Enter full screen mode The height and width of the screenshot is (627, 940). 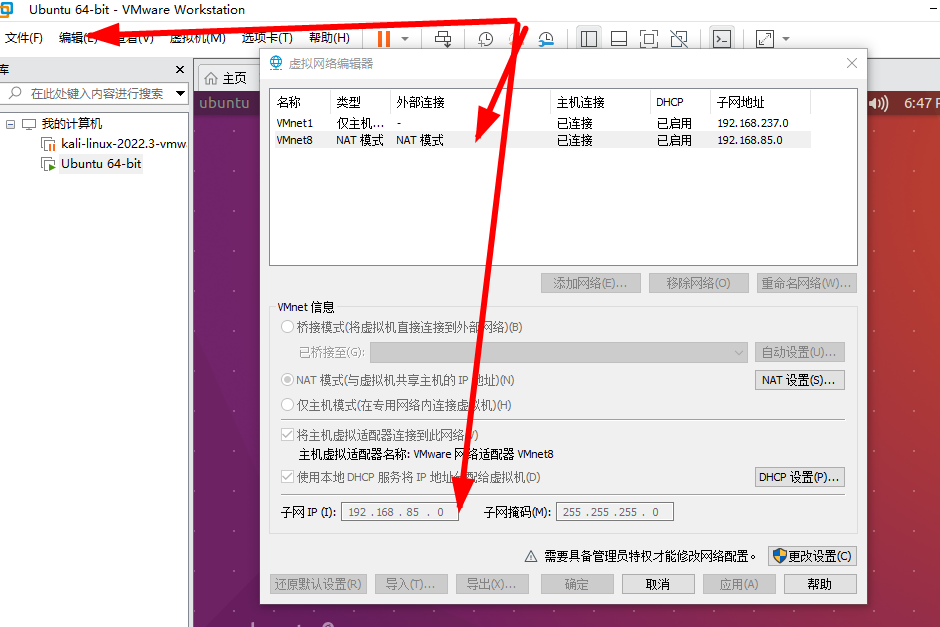point(649,38)
